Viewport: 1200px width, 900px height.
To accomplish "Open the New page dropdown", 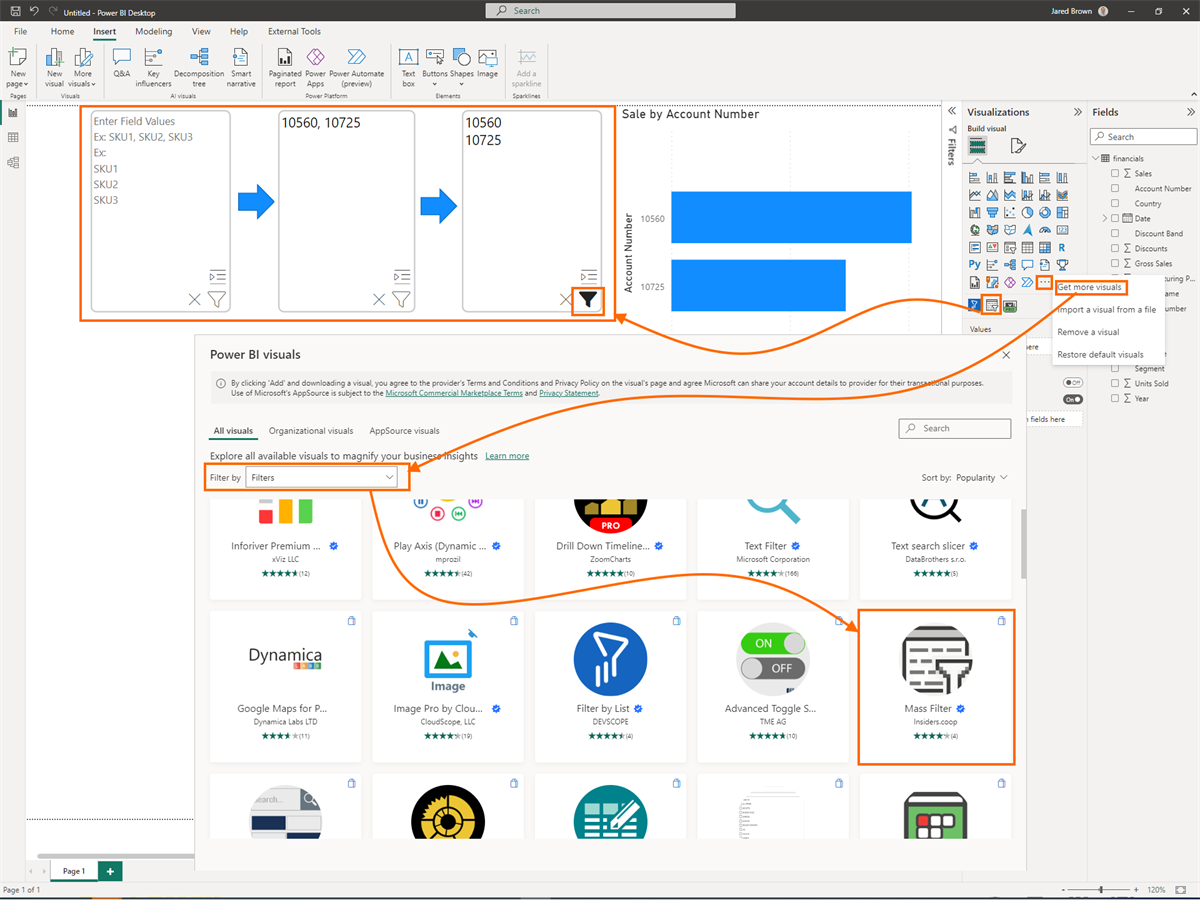I will [x=18, y=79].
